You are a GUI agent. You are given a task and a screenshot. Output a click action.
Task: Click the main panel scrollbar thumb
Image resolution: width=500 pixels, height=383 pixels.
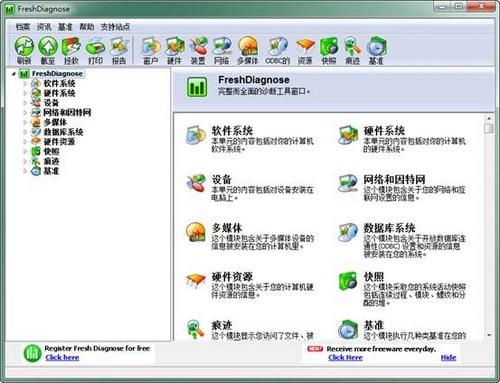click(489, 128)
